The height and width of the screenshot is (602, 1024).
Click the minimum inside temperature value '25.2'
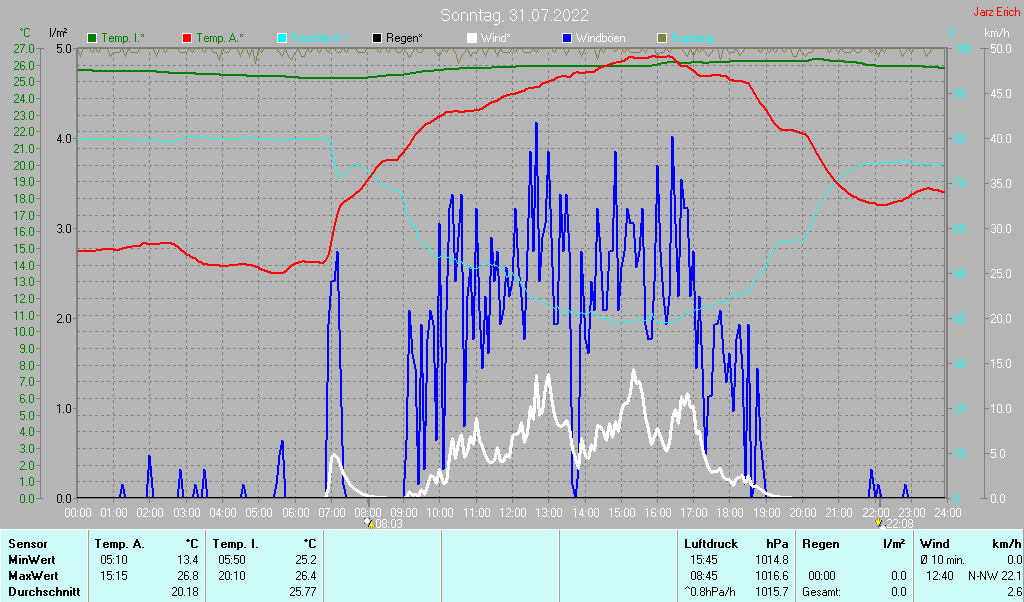[306, 560]
